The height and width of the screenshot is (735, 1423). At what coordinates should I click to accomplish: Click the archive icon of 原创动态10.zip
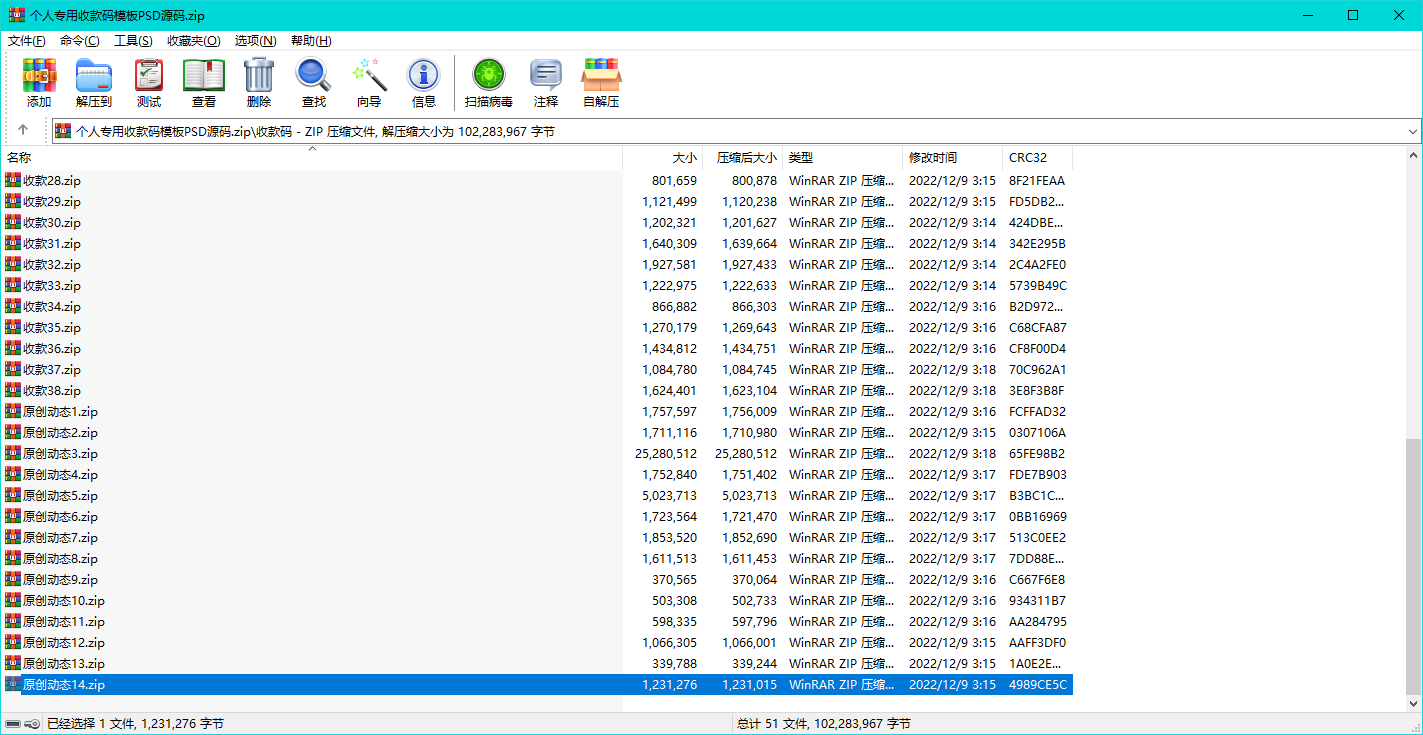tap(13, 600)
